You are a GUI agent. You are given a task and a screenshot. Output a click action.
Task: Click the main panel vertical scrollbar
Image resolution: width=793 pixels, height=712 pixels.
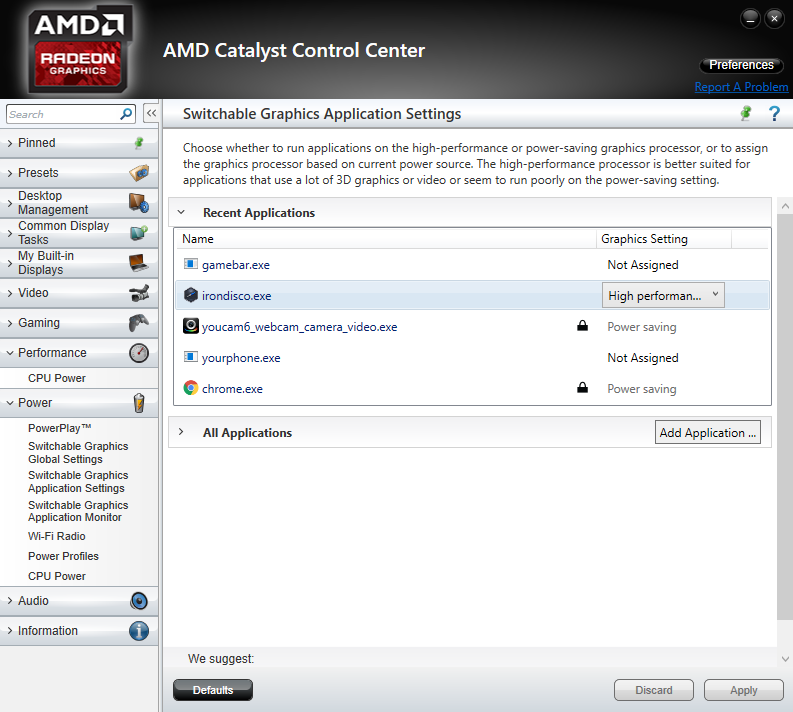[785, 416]
